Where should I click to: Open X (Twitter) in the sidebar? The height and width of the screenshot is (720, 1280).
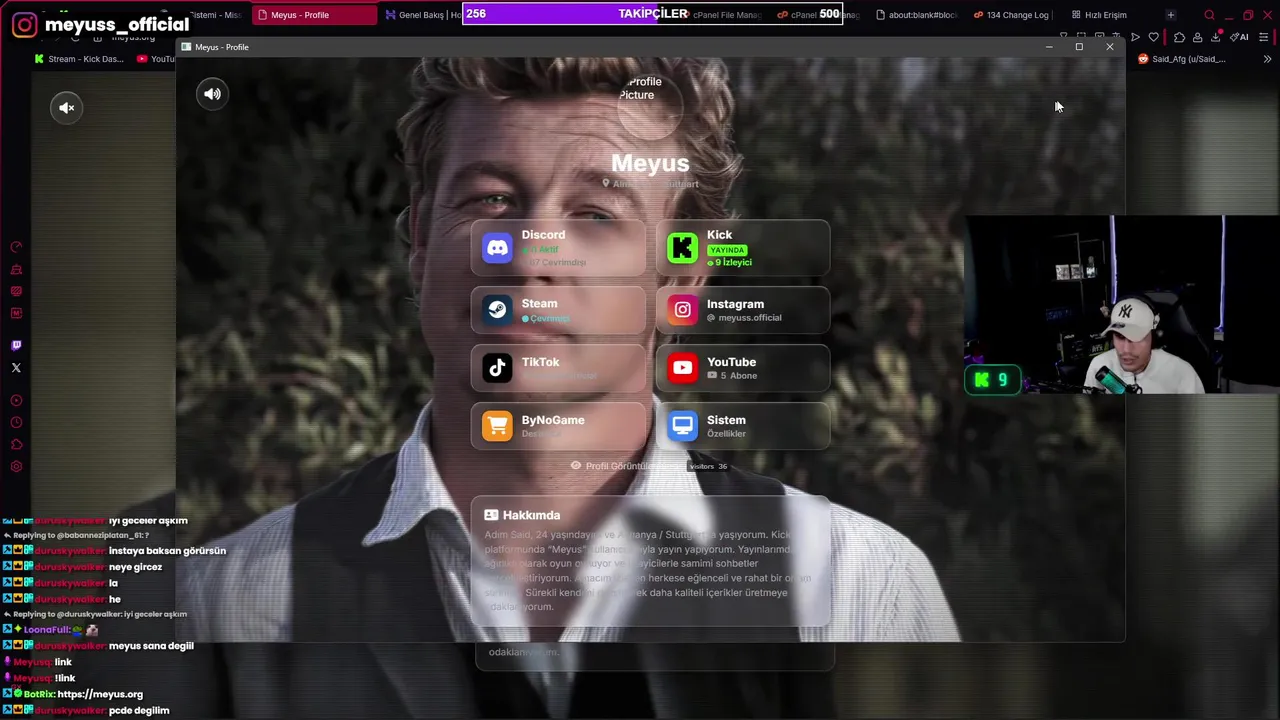[x=16, y=368]
